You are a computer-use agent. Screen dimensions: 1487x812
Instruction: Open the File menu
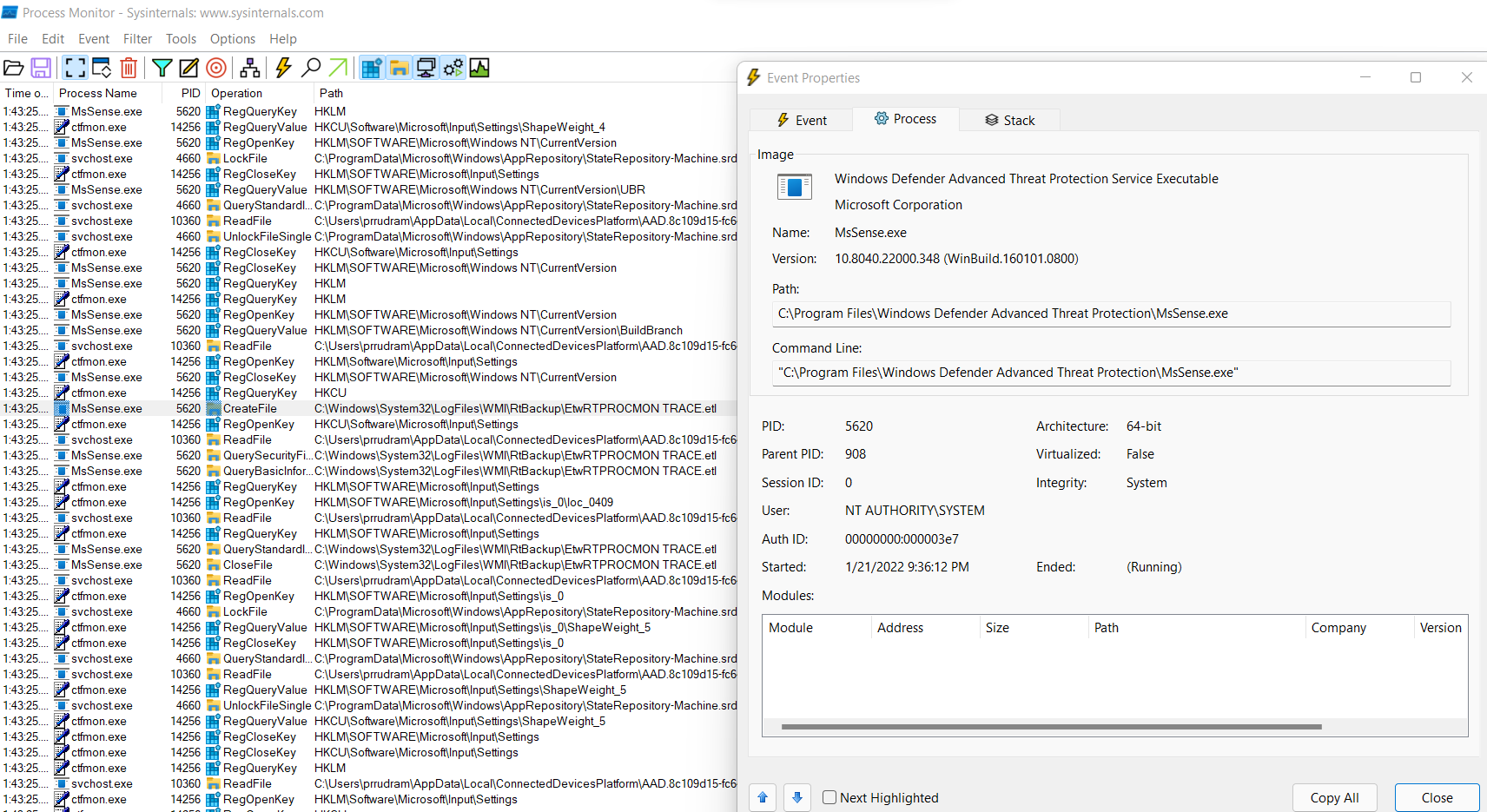[x=17, y=39]
